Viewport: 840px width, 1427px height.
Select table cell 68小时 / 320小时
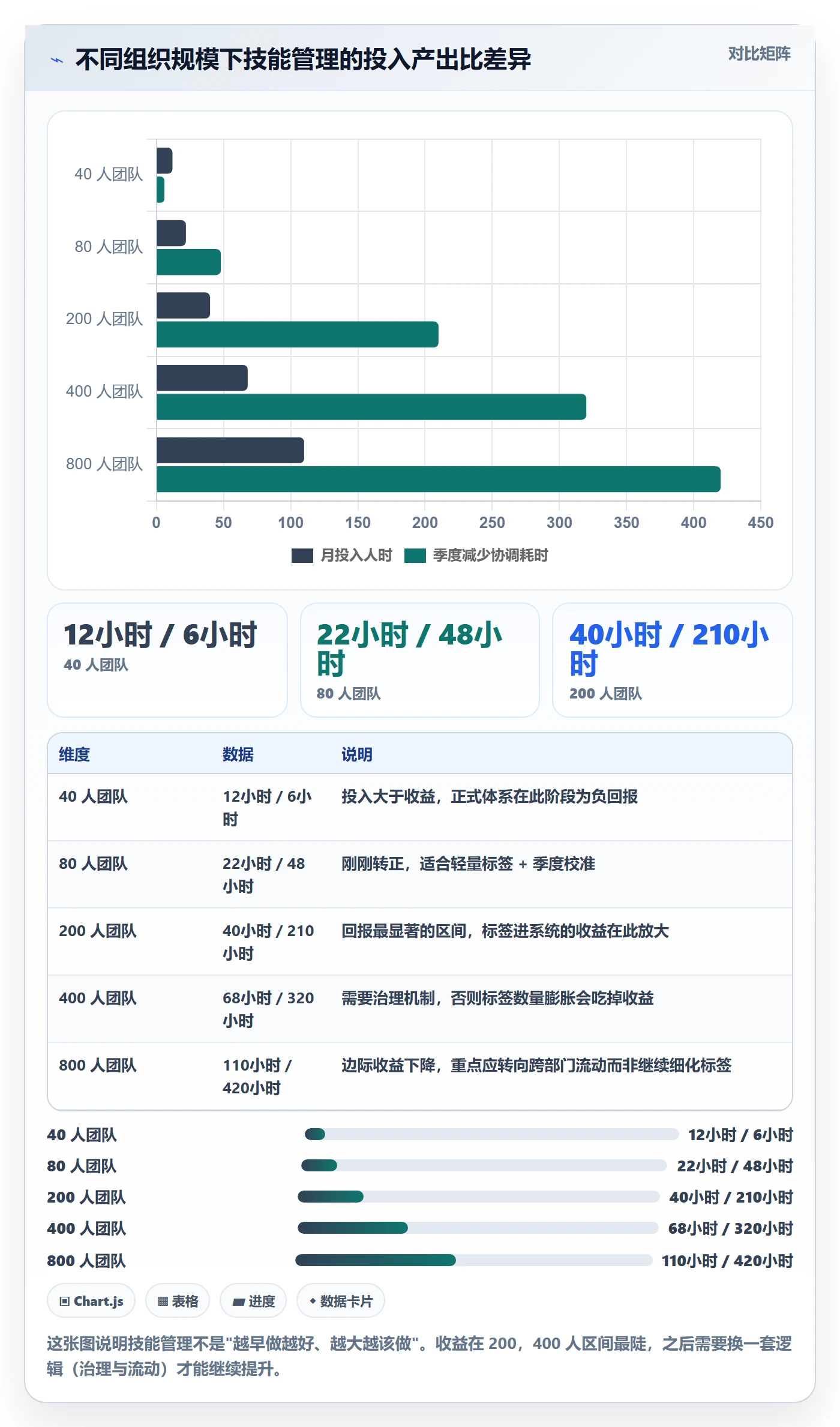268,1009
